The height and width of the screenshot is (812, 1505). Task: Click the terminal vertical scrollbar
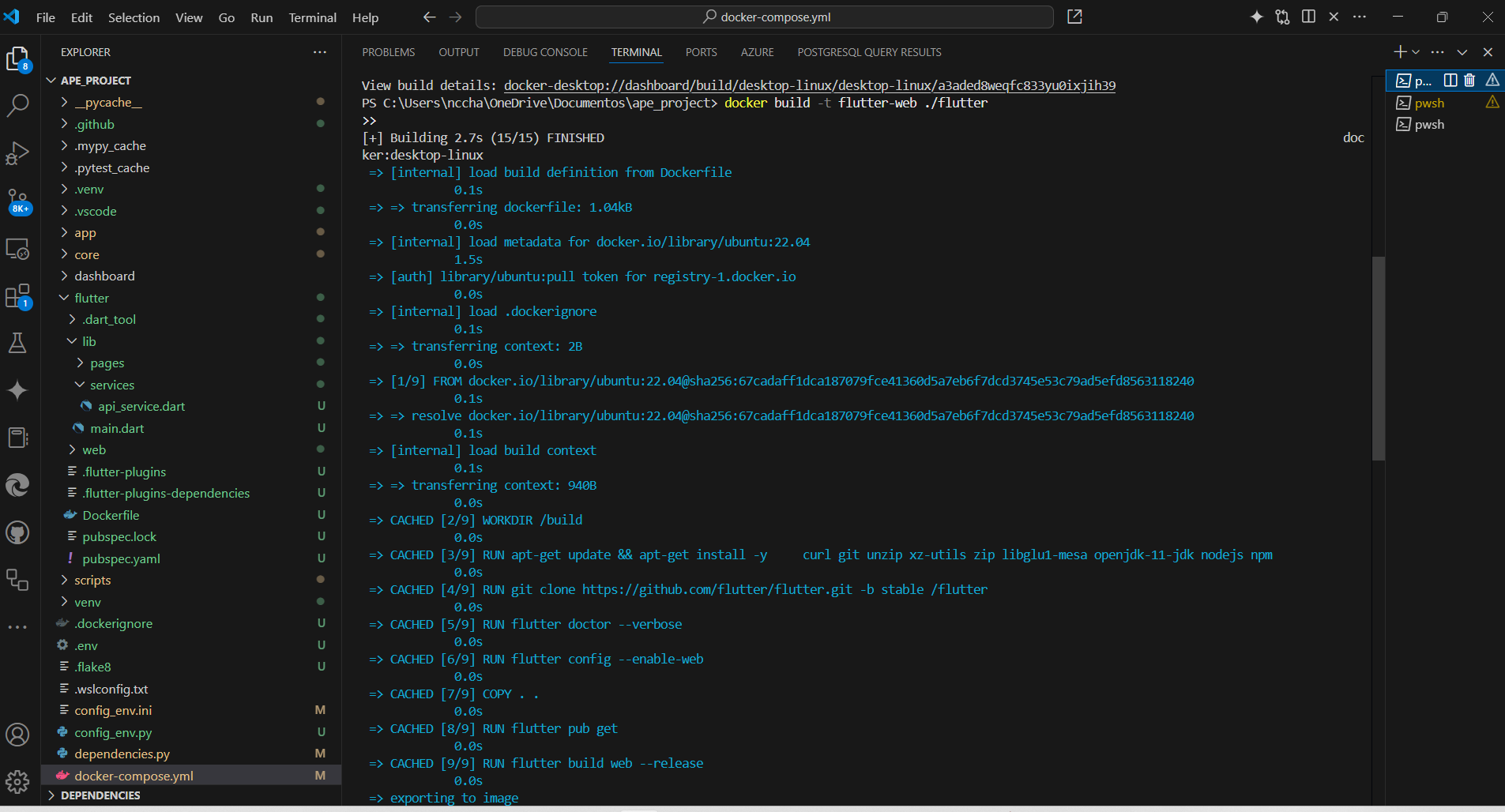coord(1379,358)
